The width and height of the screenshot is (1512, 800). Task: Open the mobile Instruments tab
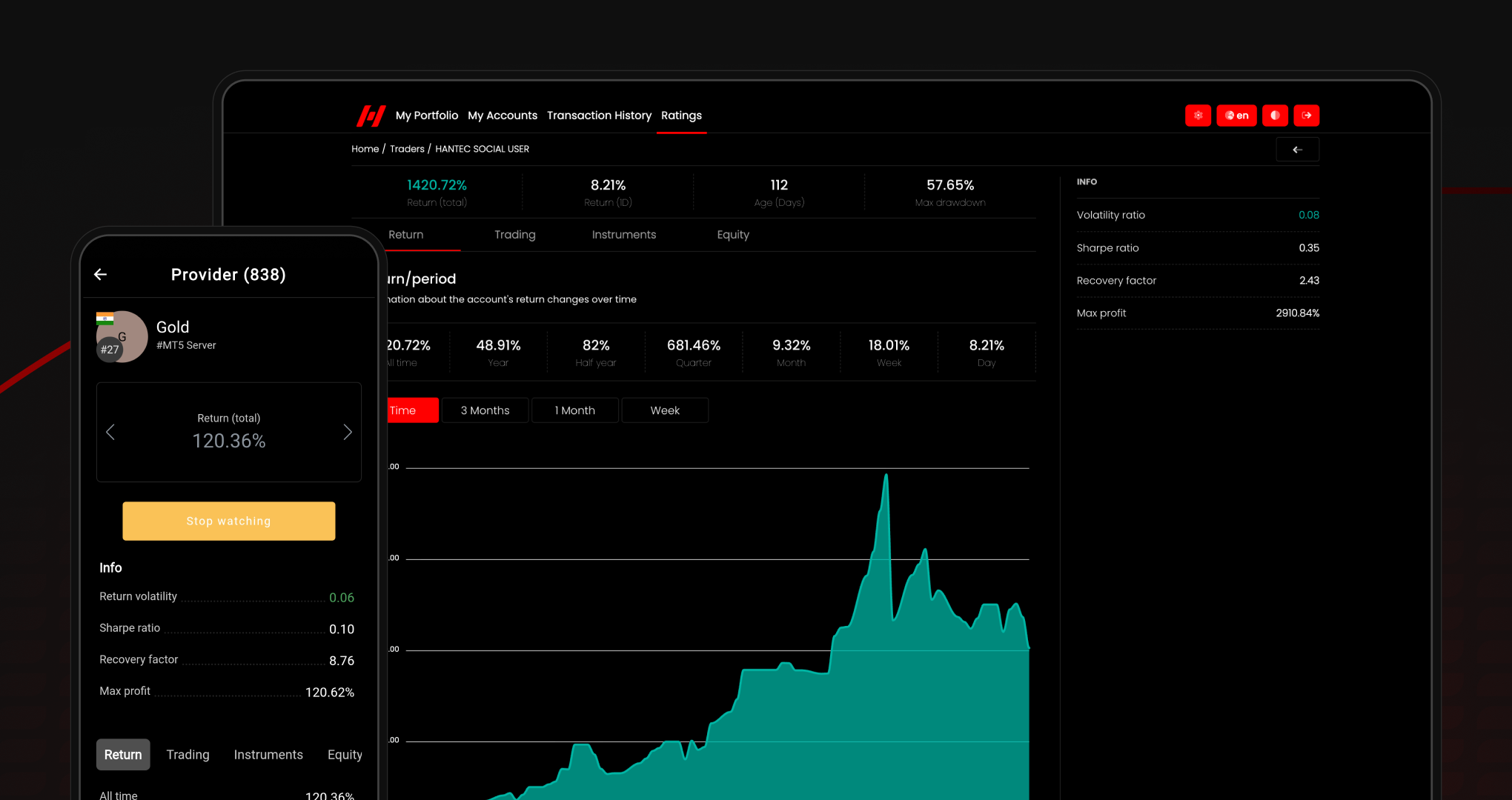tap(268, 755)
